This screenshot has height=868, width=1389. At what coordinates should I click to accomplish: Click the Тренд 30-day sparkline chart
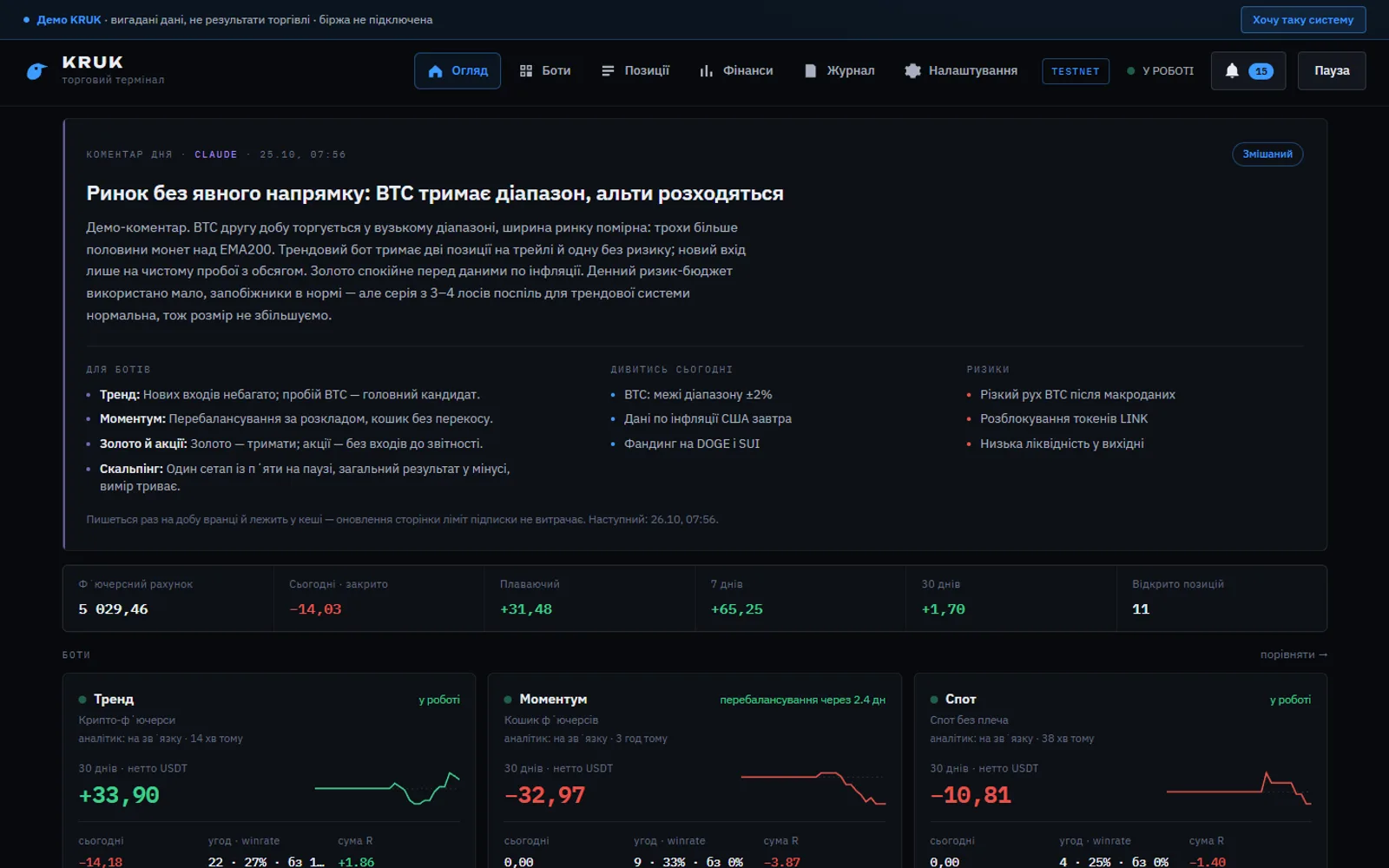tap(387, 789)
